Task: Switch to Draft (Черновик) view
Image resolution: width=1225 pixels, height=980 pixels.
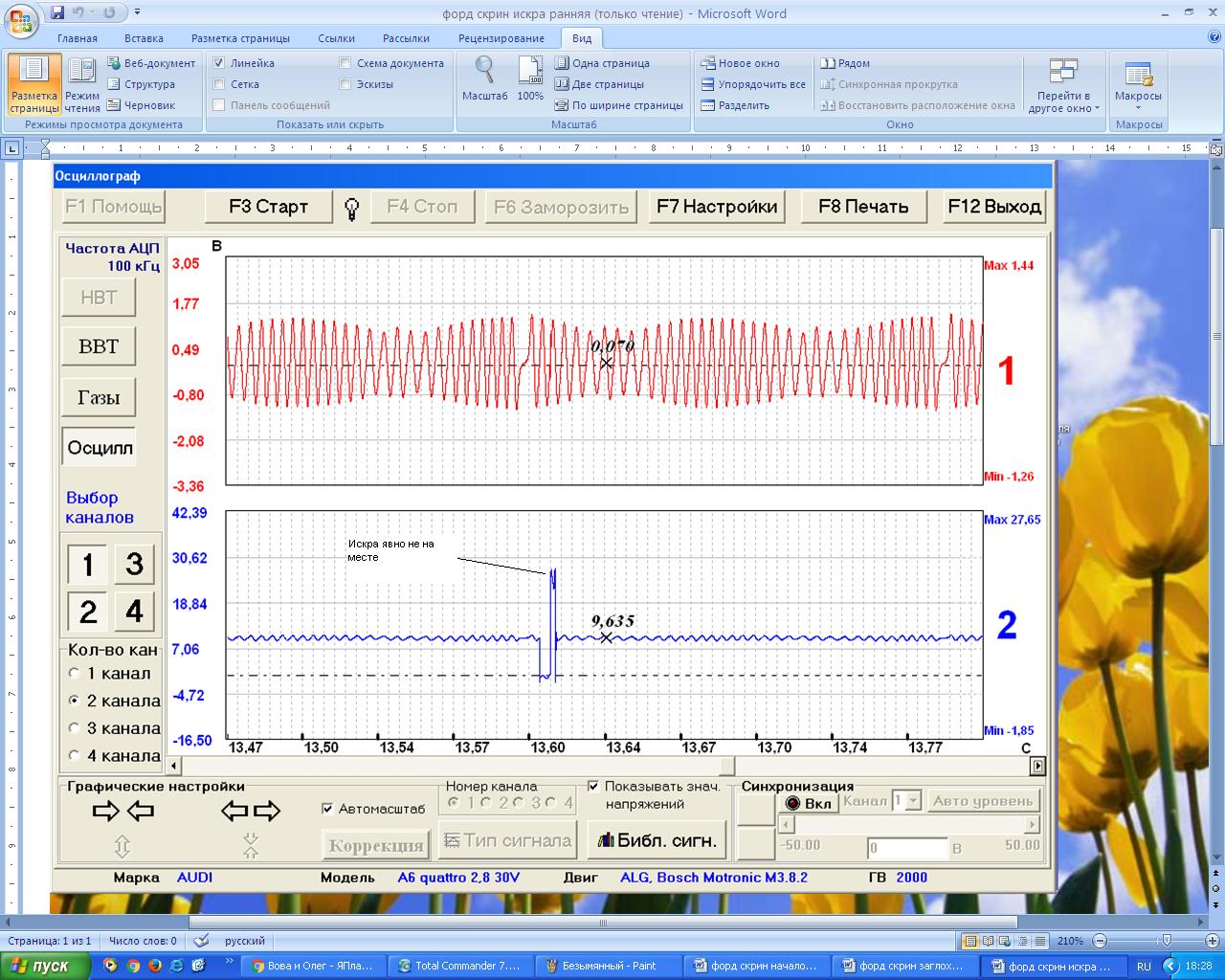Action: [x=141, y=105]
